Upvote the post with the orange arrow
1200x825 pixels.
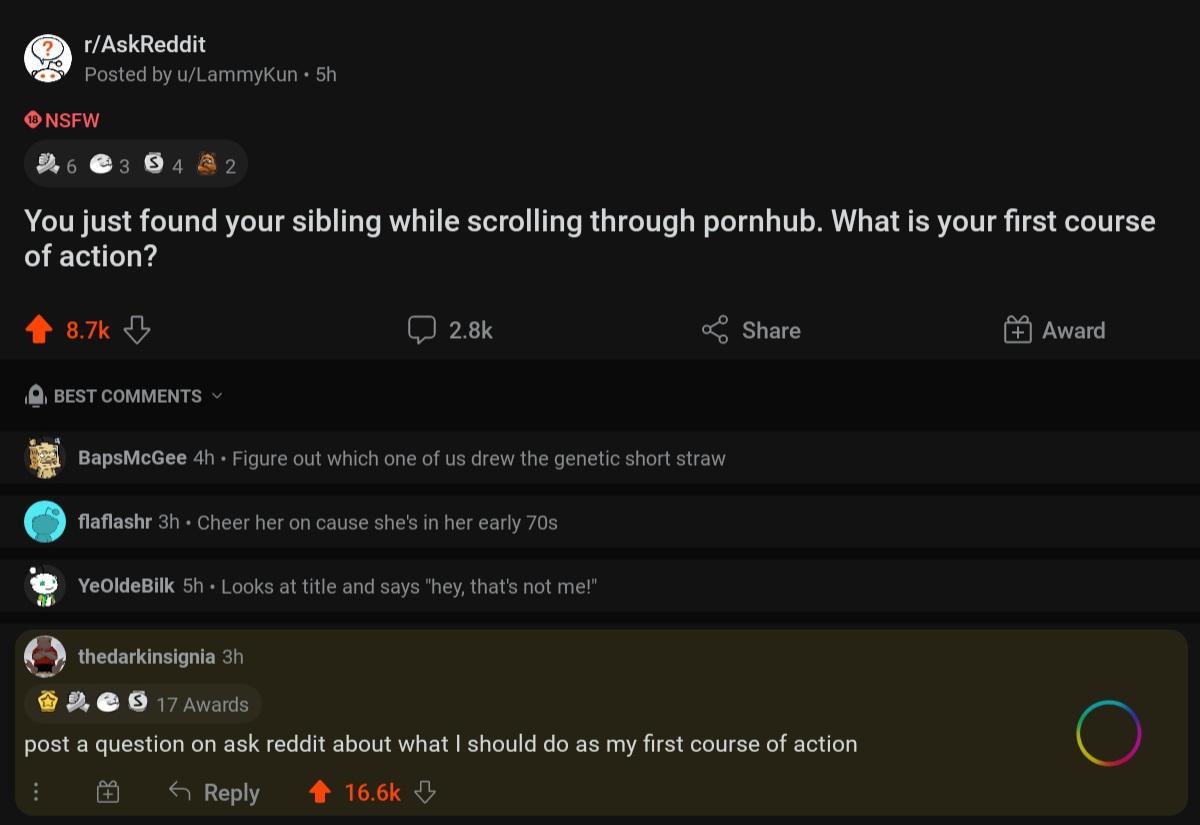40,329
